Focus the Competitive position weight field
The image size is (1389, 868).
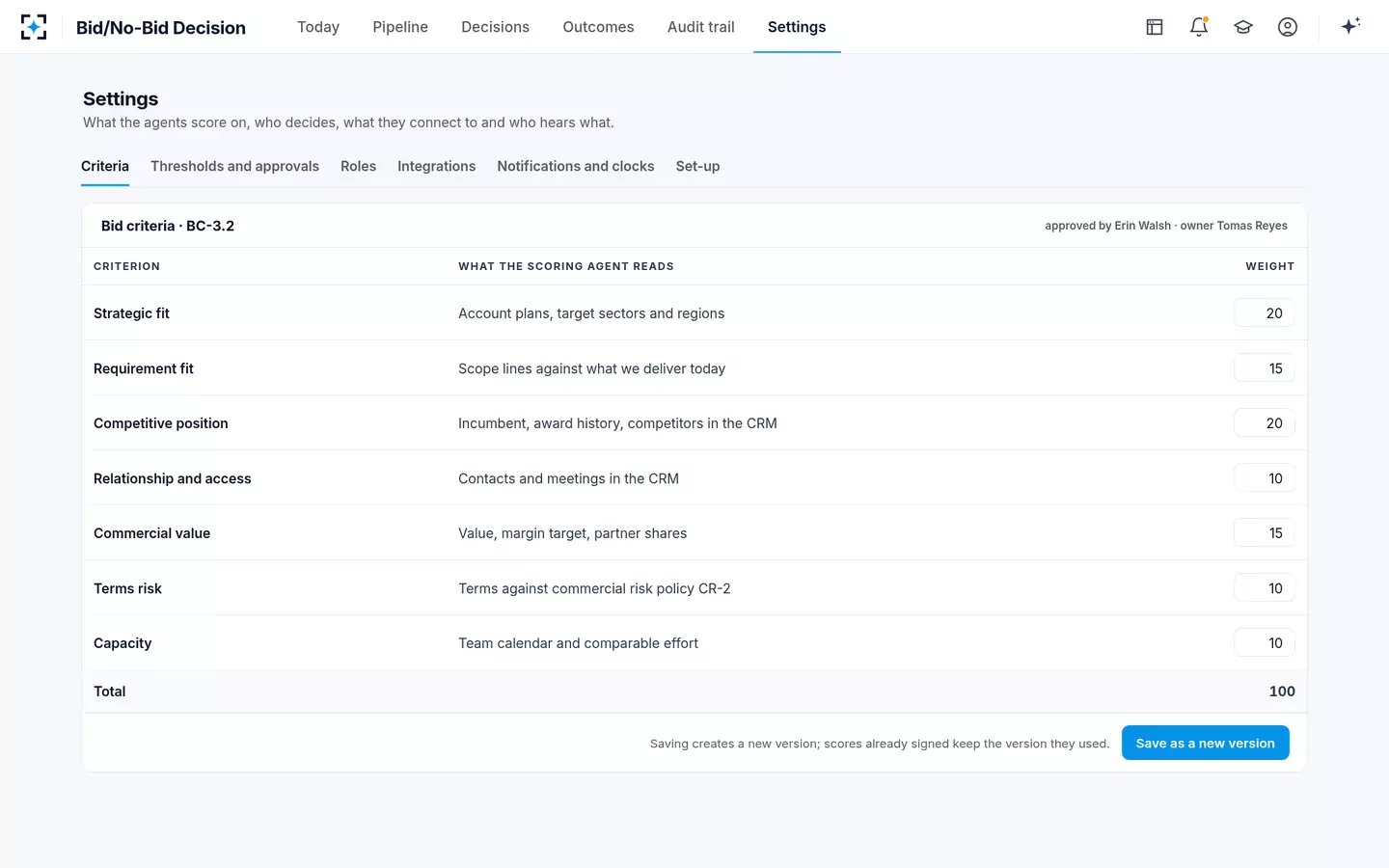click(1264, 423)
